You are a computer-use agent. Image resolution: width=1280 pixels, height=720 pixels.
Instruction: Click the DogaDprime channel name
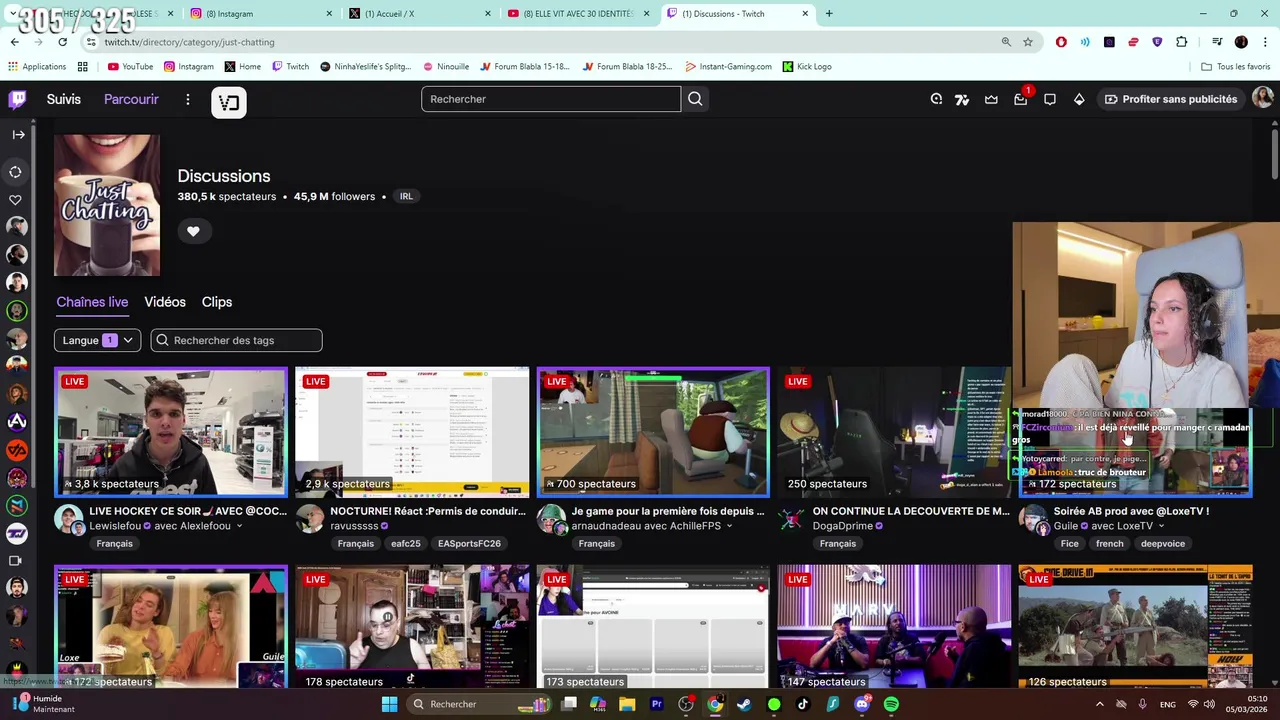click(x=842, y=526)
